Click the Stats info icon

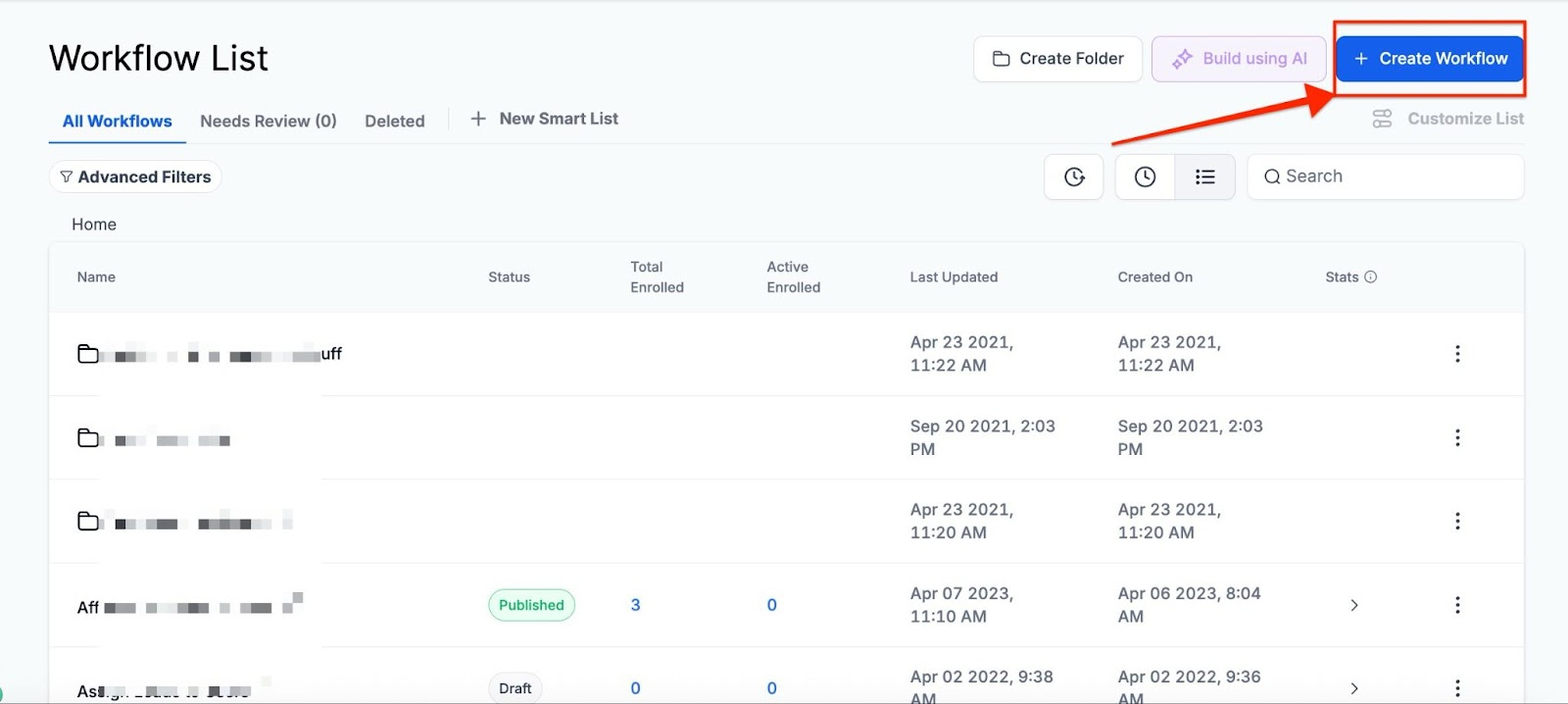pos(1370,277)
